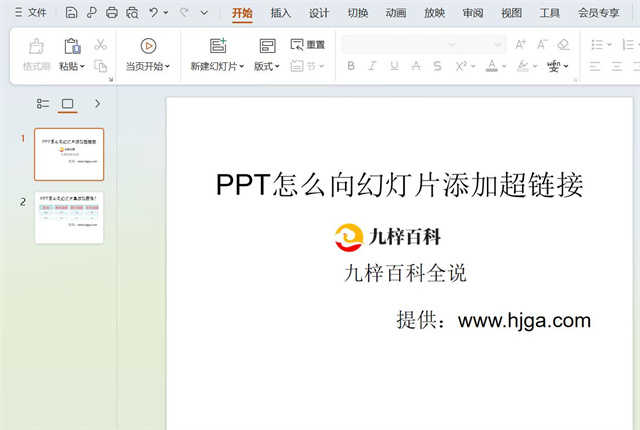Open the font size dropdown

498,44
